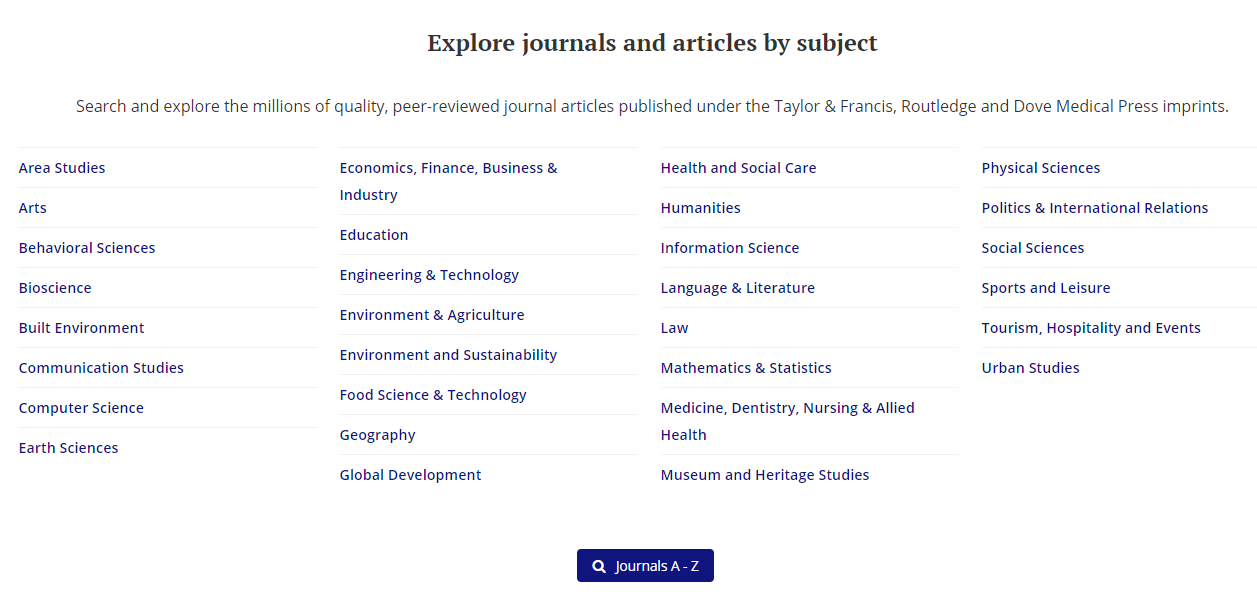The image size is (1257, 599).
Task: Browse Earth Sciences journals
Action: (68, 448)
